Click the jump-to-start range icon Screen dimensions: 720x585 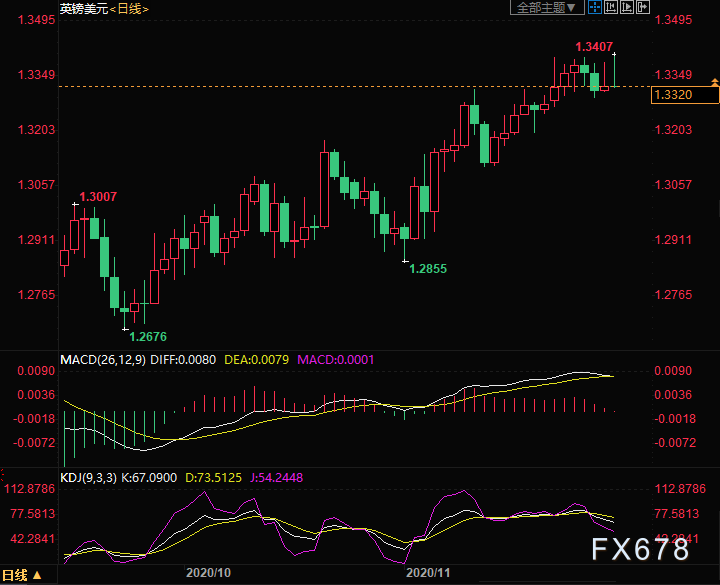coord(610,8)
